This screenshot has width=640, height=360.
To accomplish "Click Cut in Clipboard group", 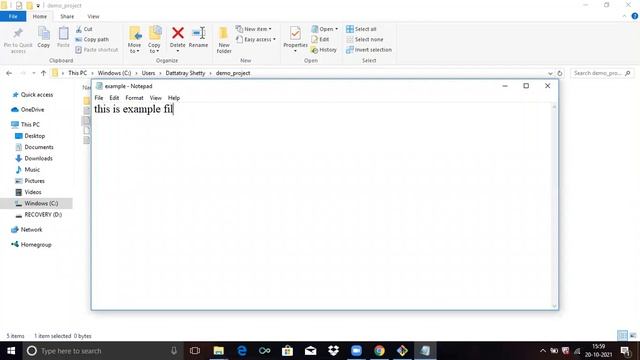I will click(x=84, y=29).
